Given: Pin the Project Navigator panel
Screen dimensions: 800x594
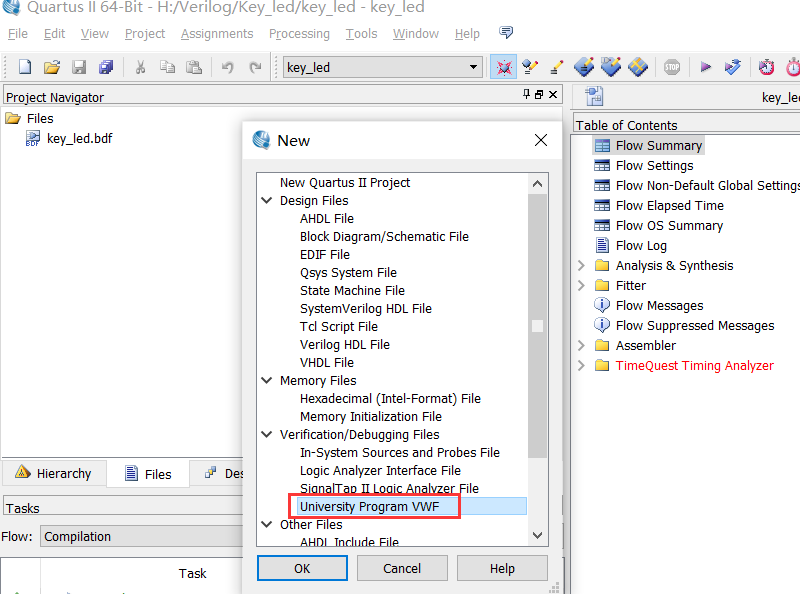Looking at the screenshot, I should tap(527, 94).
